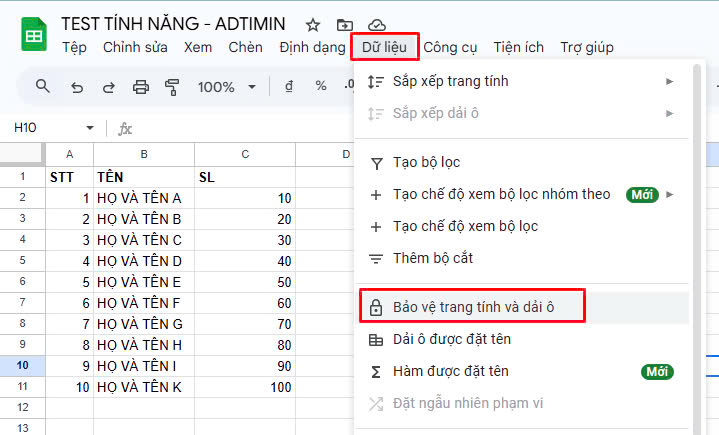Open the Trợ giúp menu
Image resolution: width=719 pixels, height=435 pixels.
(x=587, y=47)
